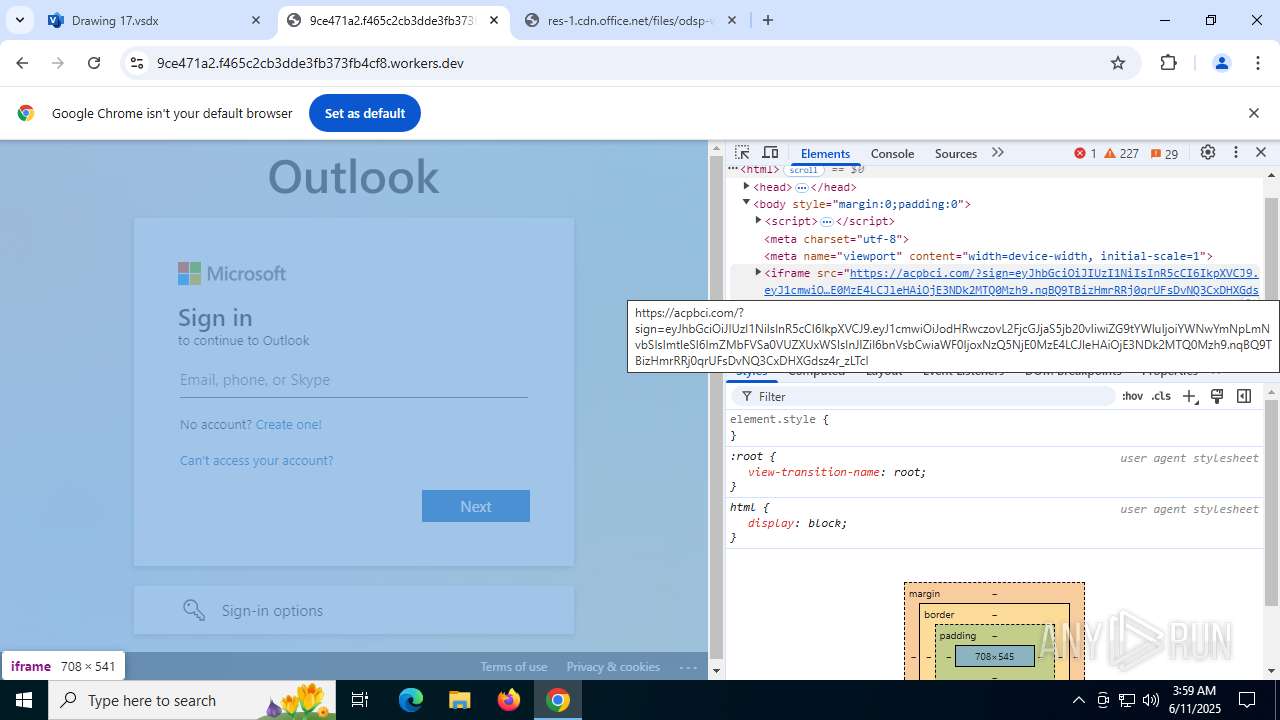Toggle the device toolbar icon
Screen dimensions: 1280x720
pyautogui.click(x=770, y=153)
